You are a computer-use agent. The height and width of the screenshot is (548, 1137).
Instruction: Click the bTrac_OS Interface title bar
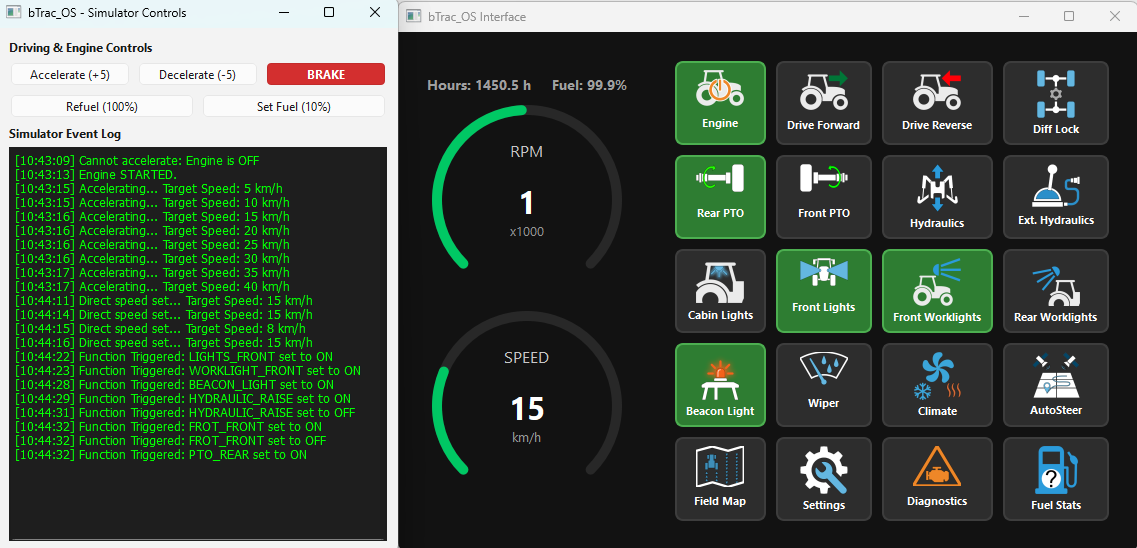coord(768,16)
